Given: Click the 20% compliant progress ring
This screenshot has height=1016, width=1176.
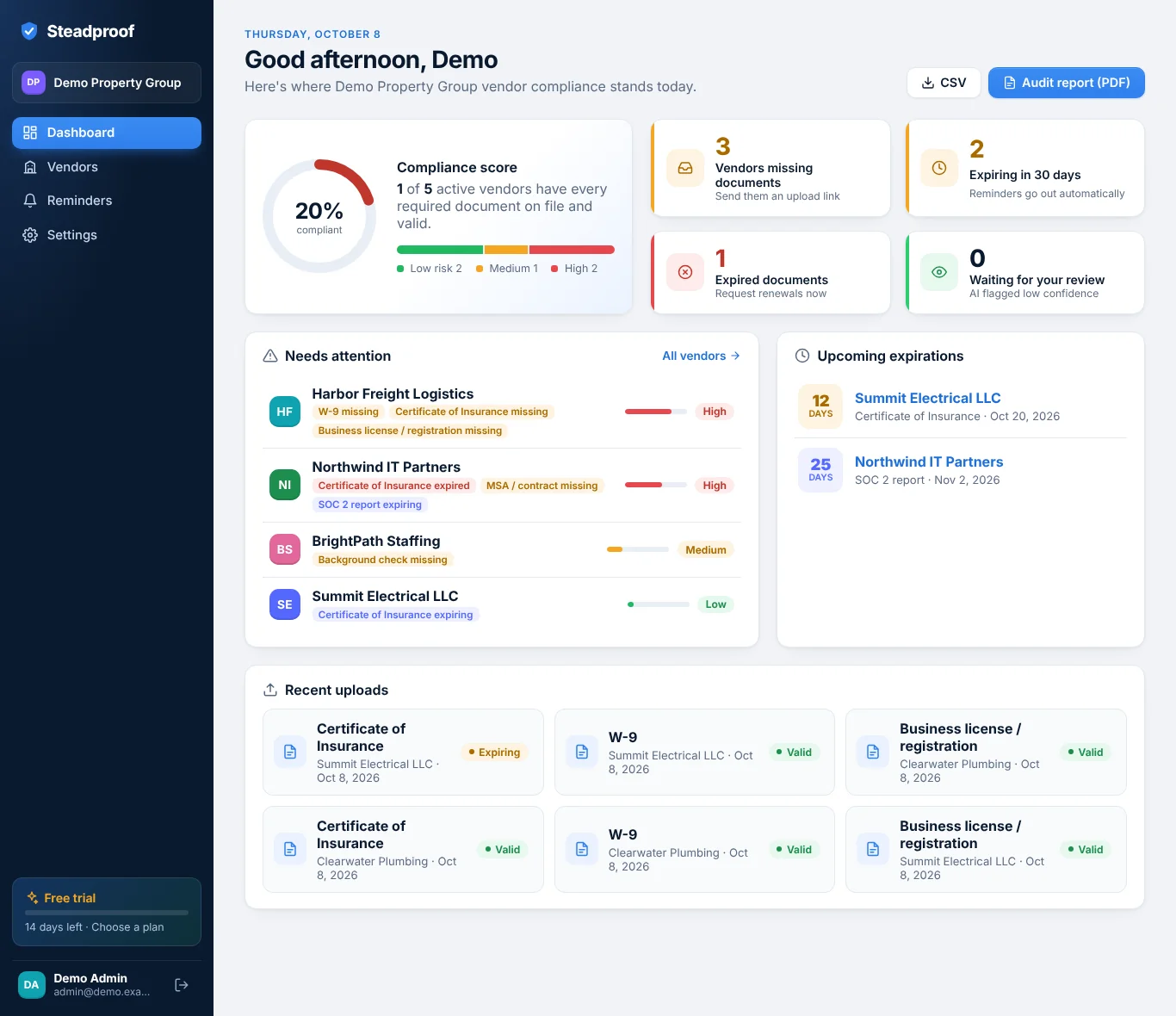Looking at the screenshot, I should pyautogui.click(x=319, y=216).
